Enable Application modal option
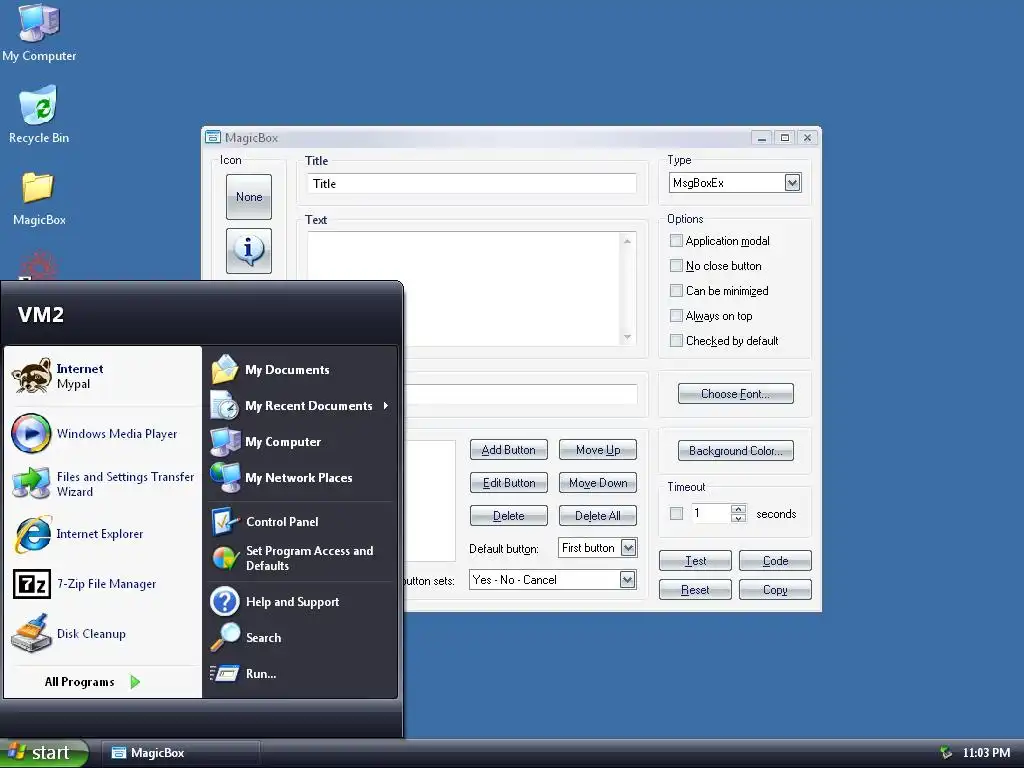 pos(676,241)
